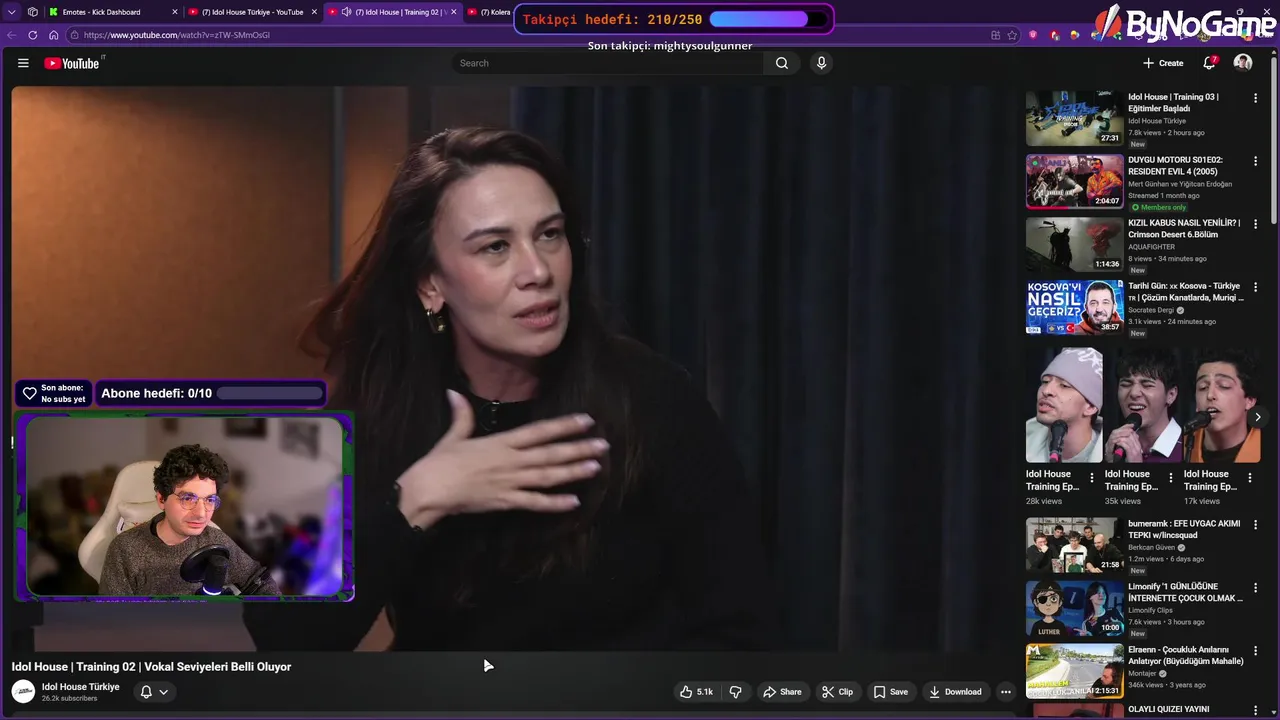Screen dimensions: 1280x720
Task: Open options for Elraenn video
Action: click(1255, 650)
